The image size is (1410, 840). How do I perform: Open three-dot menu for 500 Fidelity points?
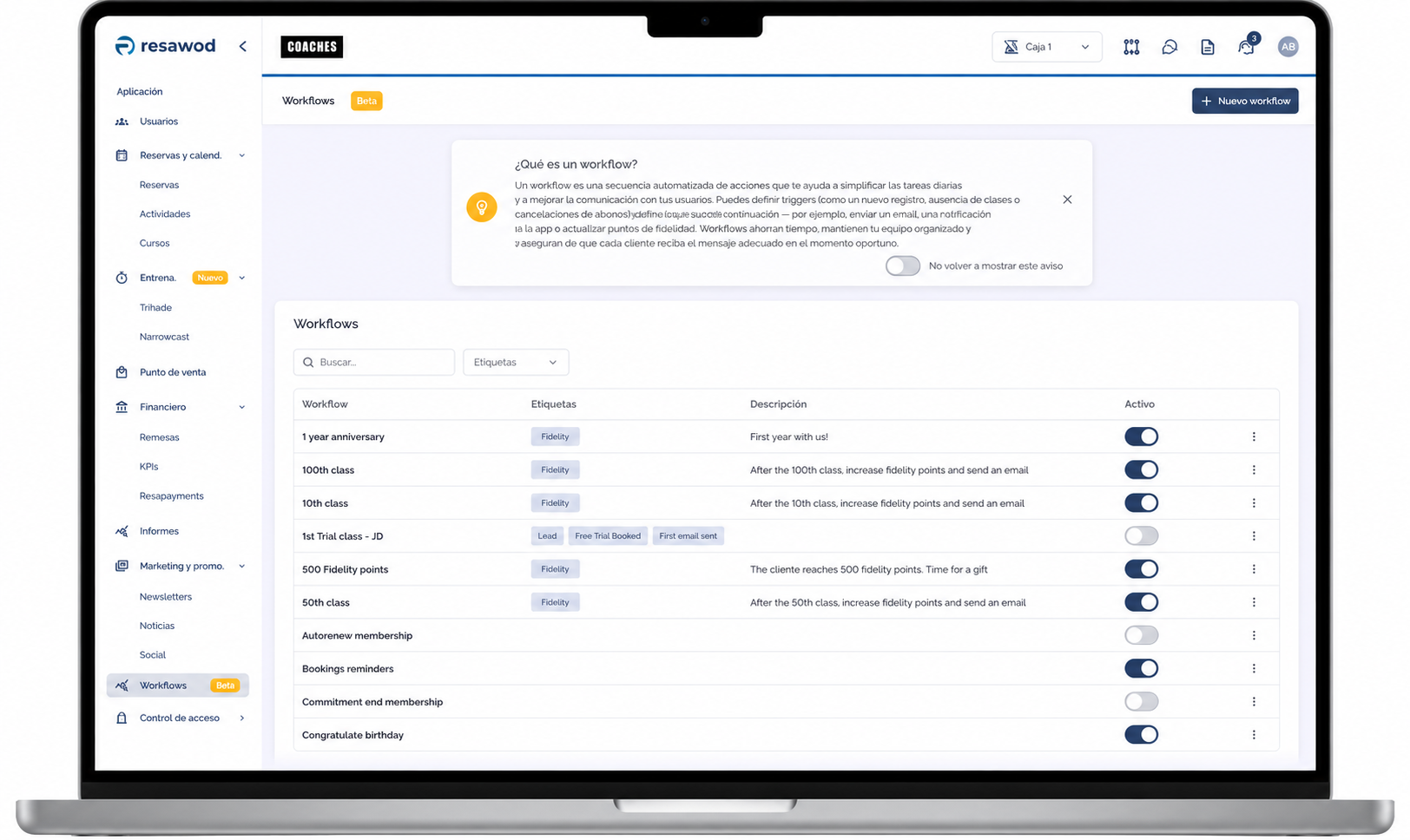[1254, 569]
